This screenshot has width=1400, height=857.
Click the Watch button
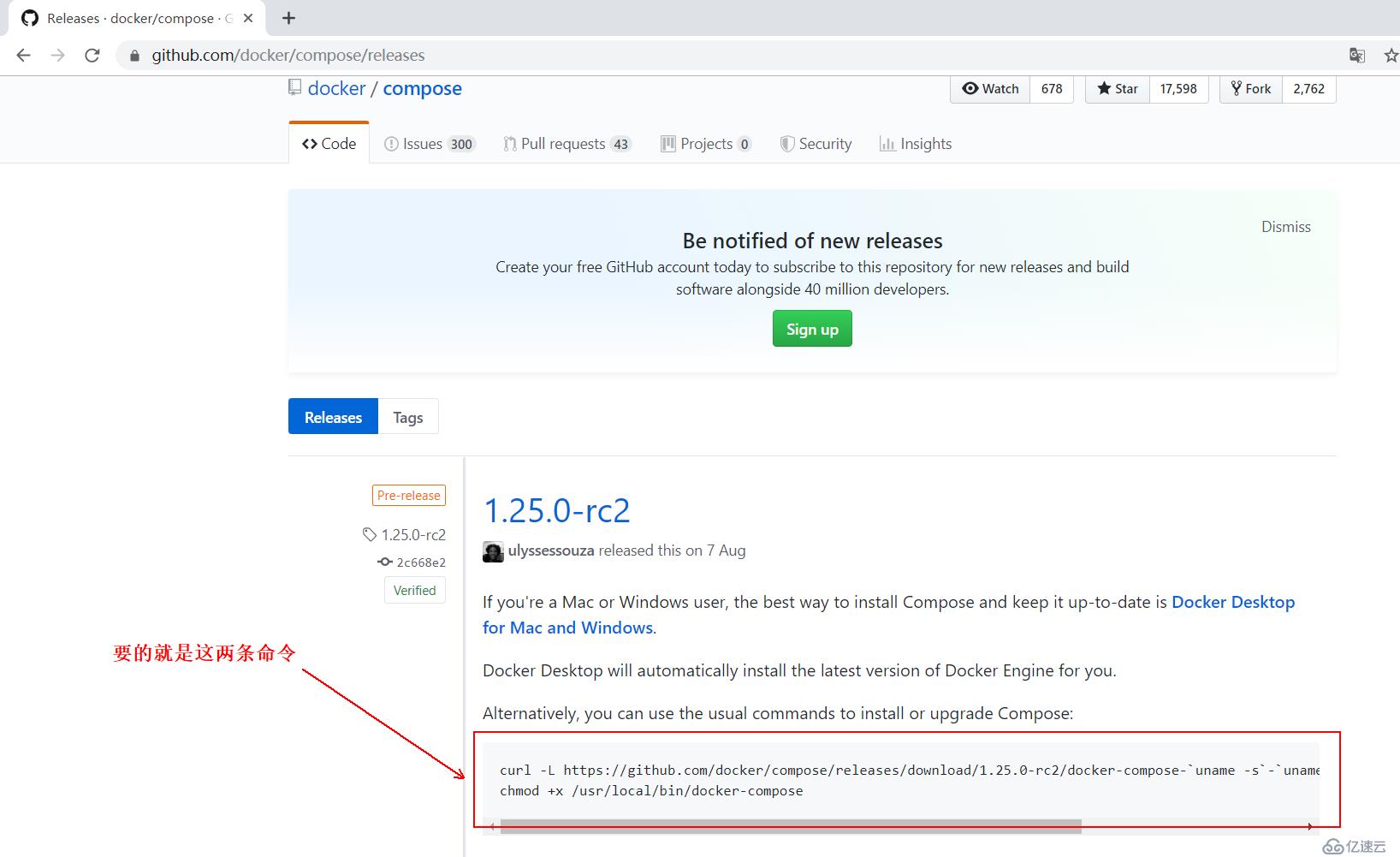coord(990,89)
